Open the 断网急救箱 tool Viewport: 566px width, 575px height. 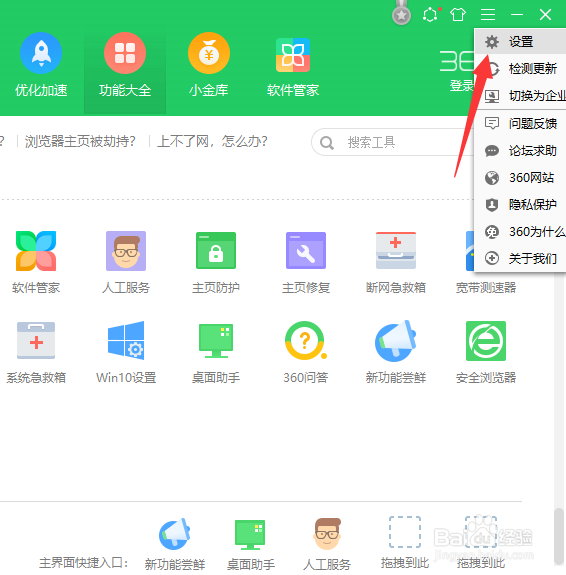[396, 262]
